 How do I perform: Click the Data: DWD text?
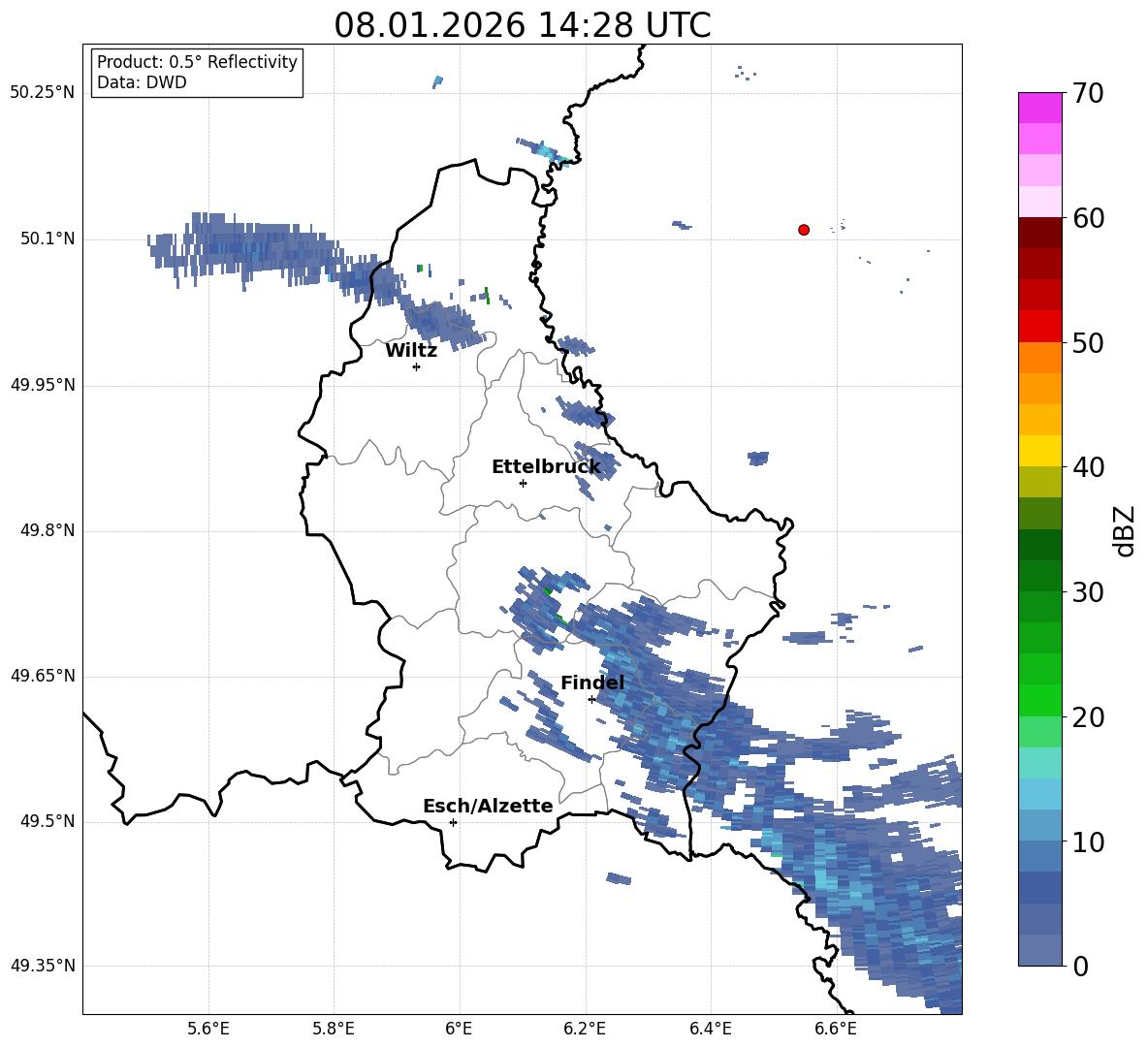coord(142,82)
